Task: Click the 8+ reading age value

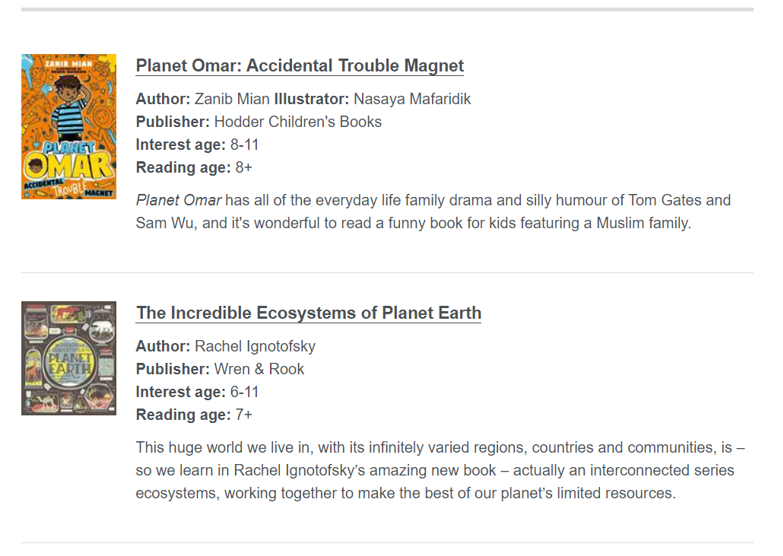Action: 242,167
